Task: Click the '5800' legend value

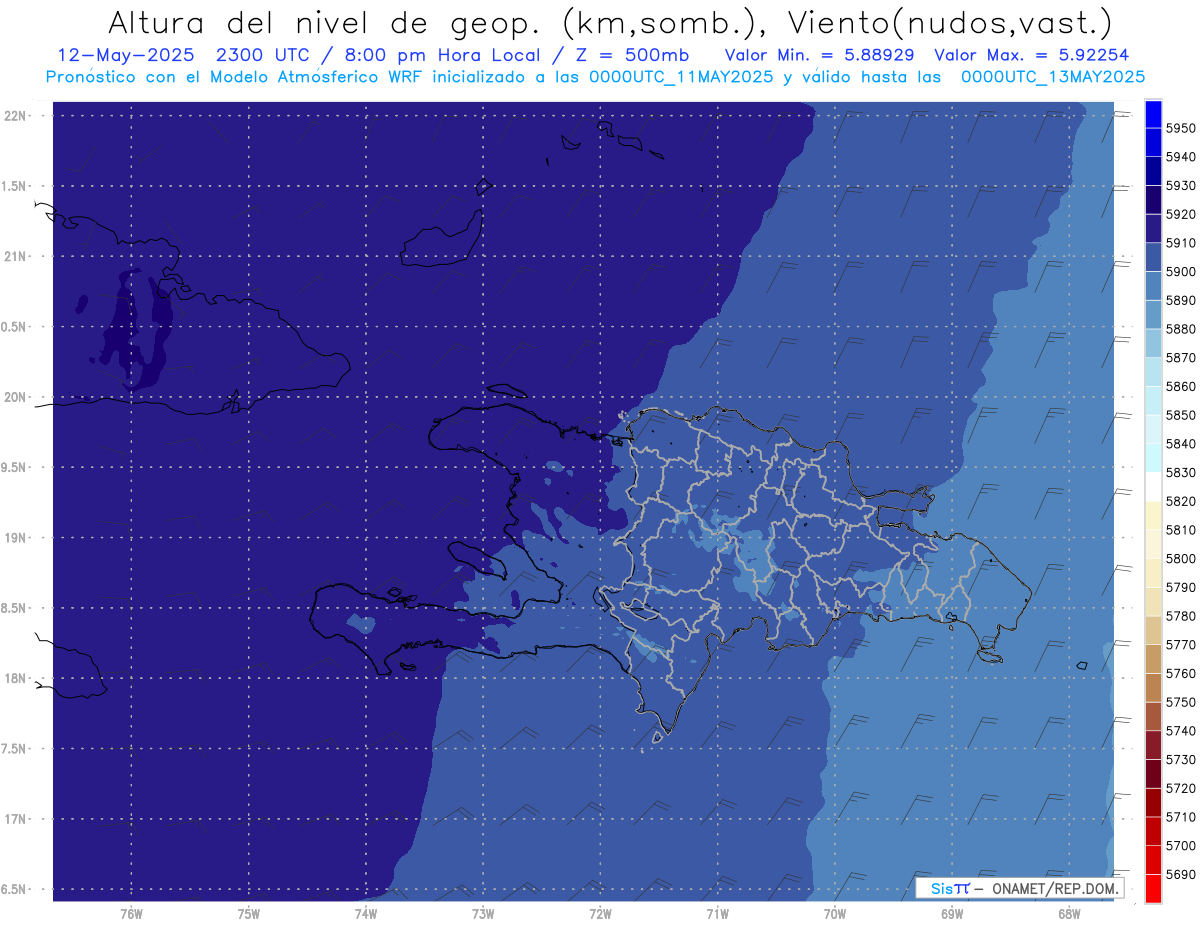Action: tap(1181, 558)
